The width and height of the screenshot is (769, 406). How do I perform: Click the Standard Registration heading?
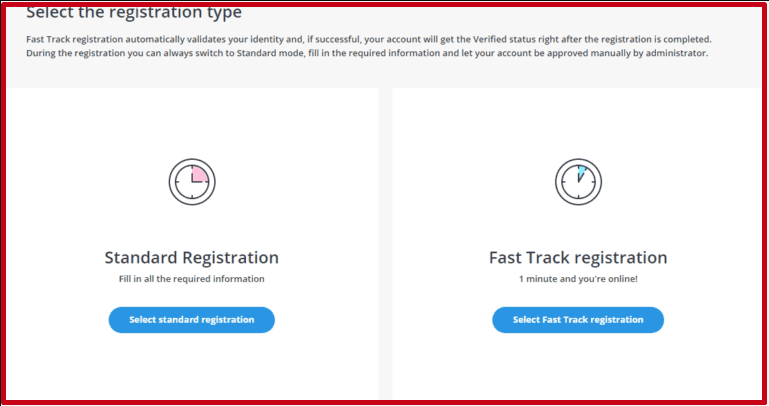click(192, 257)
